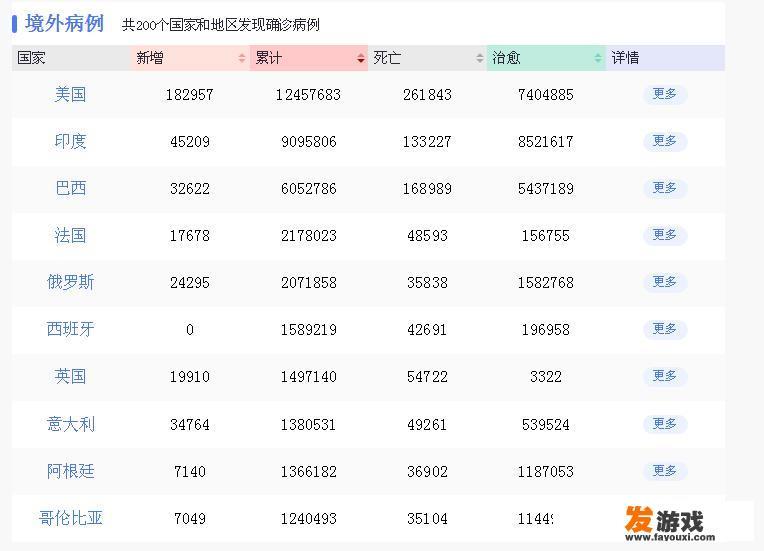
Task: Open the 印度 country link
Action: click(x=71, y=141)
